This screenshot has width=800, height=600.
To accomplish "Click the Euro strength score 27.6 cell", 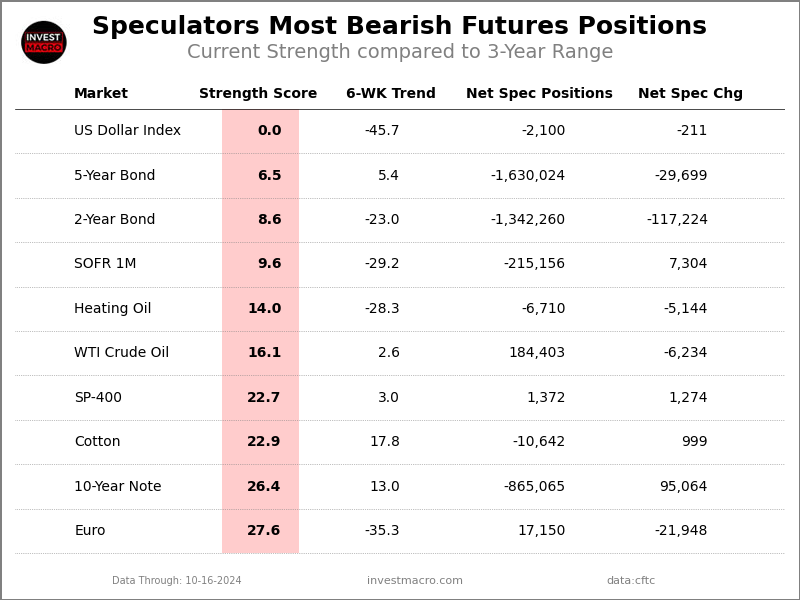I will pyautogui.click(x=264, y=531).
